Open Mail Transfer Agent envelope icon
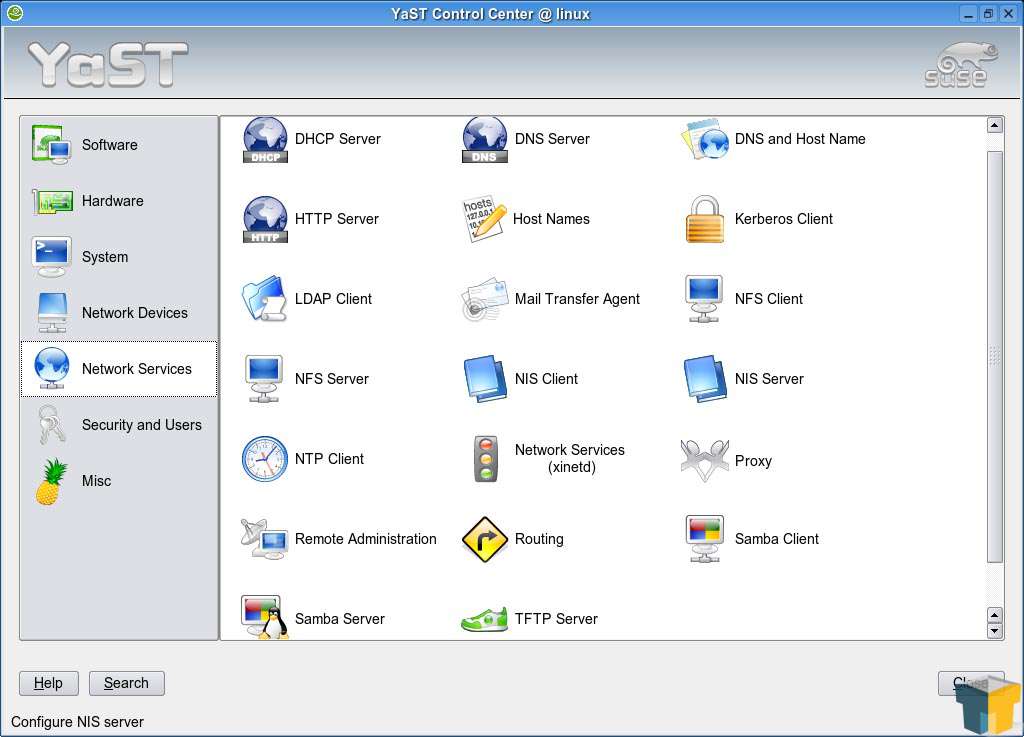Screen dimensions: 1024x737 pos(485,299)
